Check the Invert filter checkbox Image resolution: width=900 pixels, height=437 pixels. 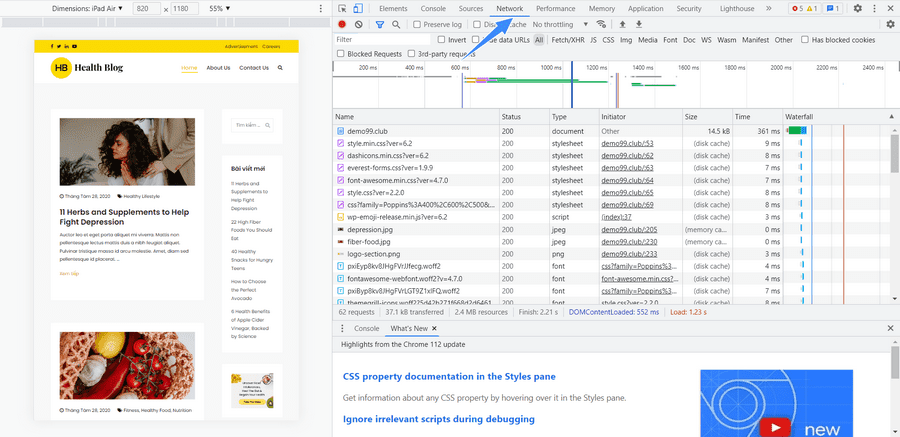(x=441, y=40)
